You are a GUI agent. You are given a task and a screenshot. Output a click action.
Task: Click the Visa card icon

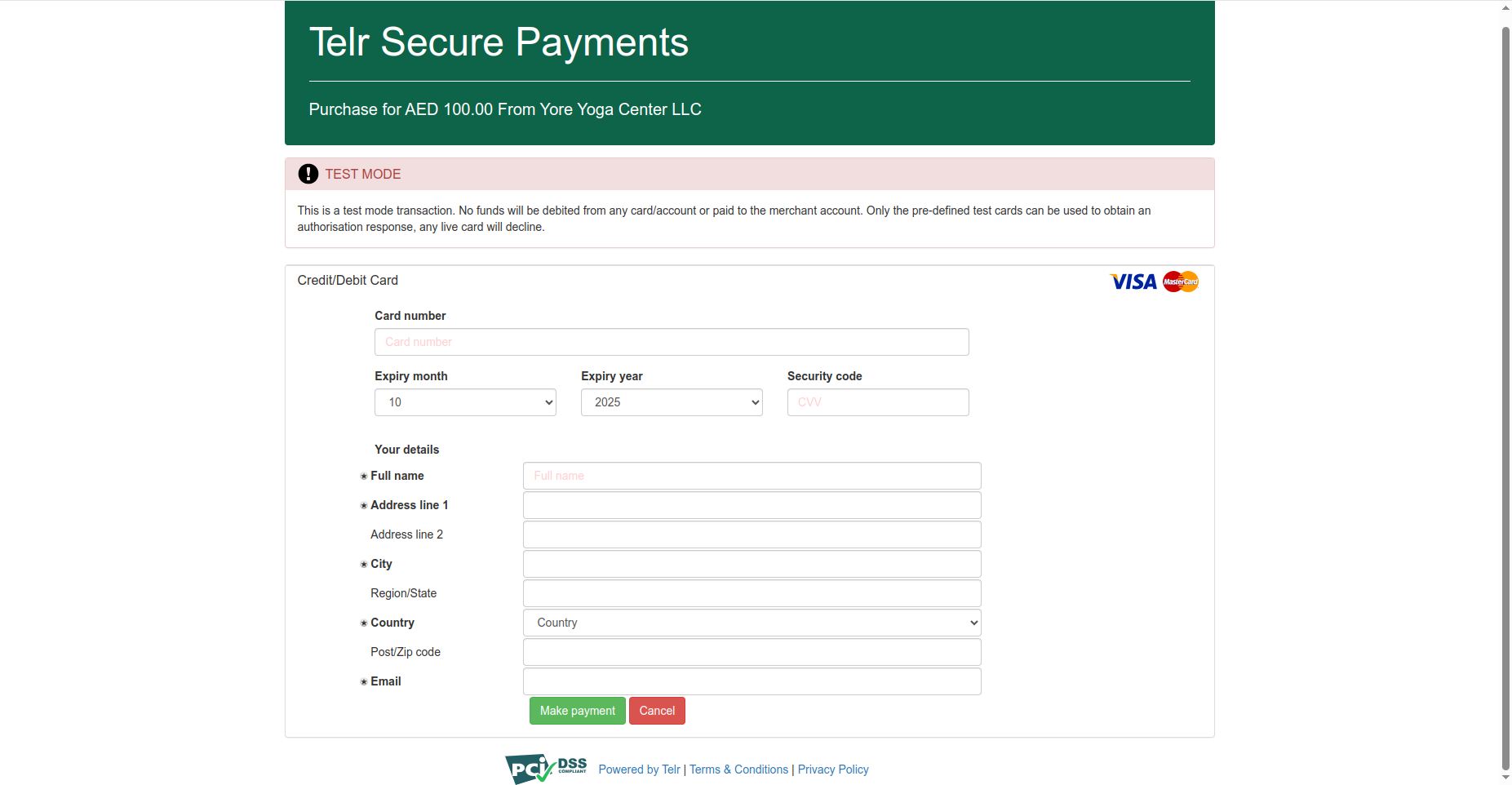[1133, 282]
